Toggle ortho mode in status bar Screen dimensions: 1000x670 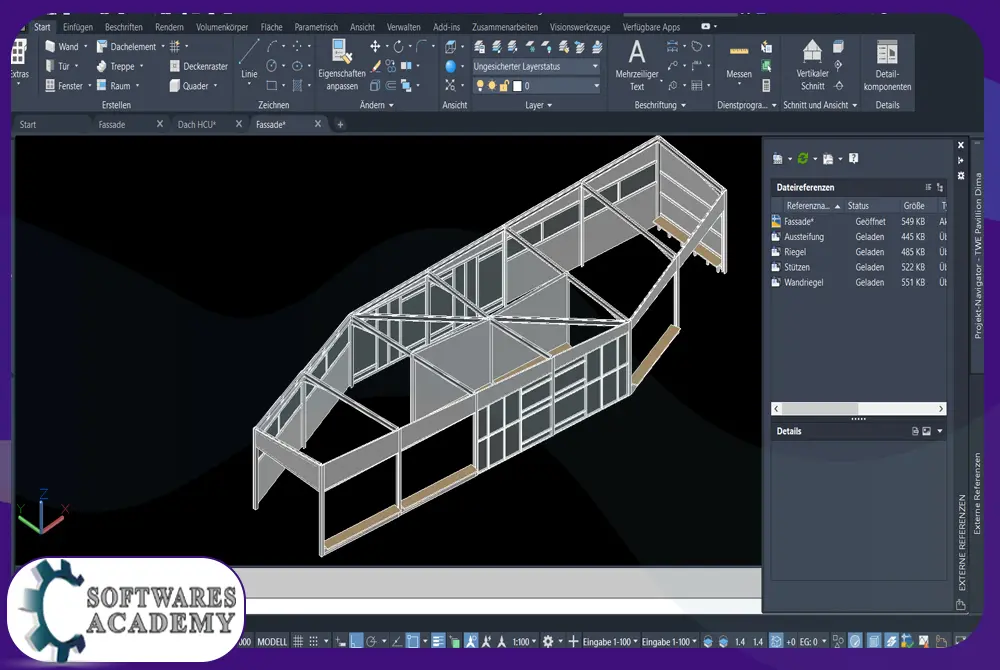[356, 641]
